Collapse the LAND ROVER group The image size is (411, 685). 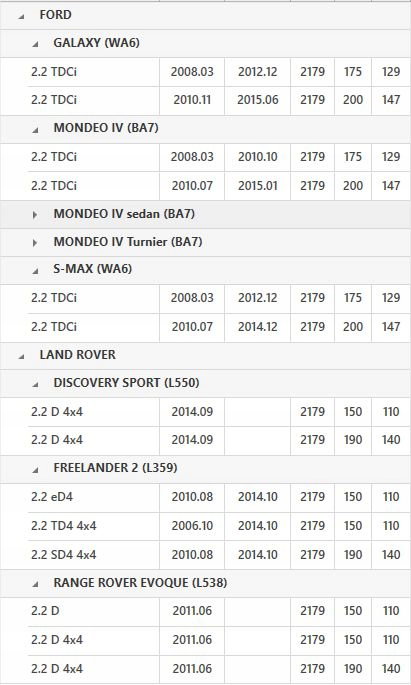[21, 356]
